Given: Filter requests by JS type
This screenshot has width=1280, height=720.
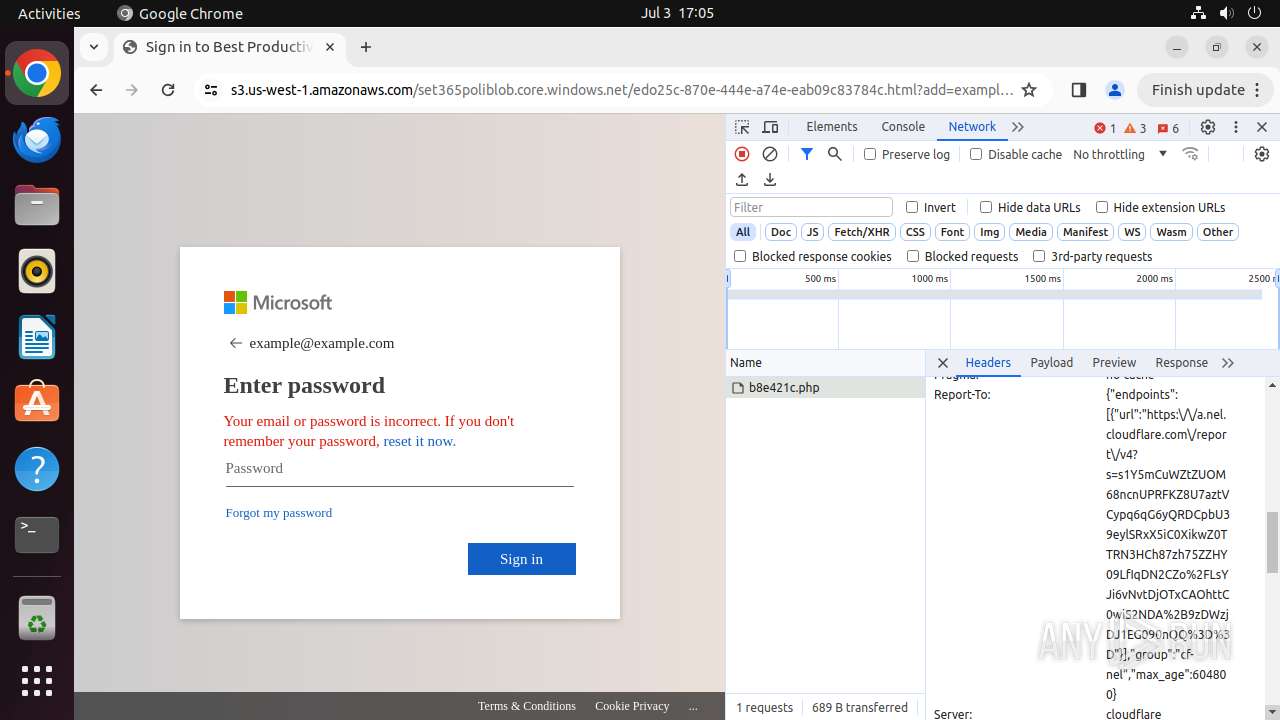Looking at the screenshot, I should point(812,232).
